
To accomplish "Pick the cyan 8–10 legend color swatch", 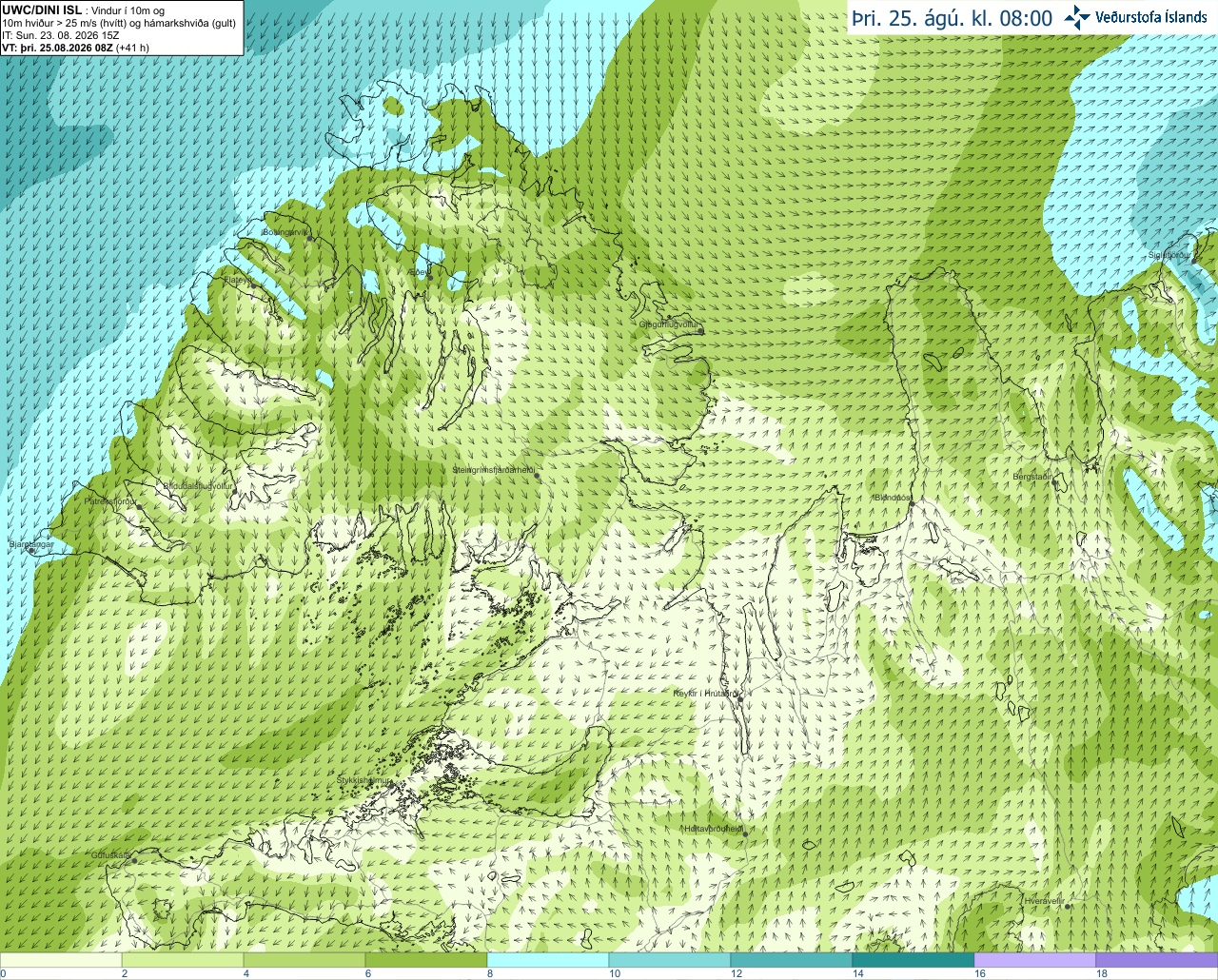I will pyautogui.click(x=547, y=960).
